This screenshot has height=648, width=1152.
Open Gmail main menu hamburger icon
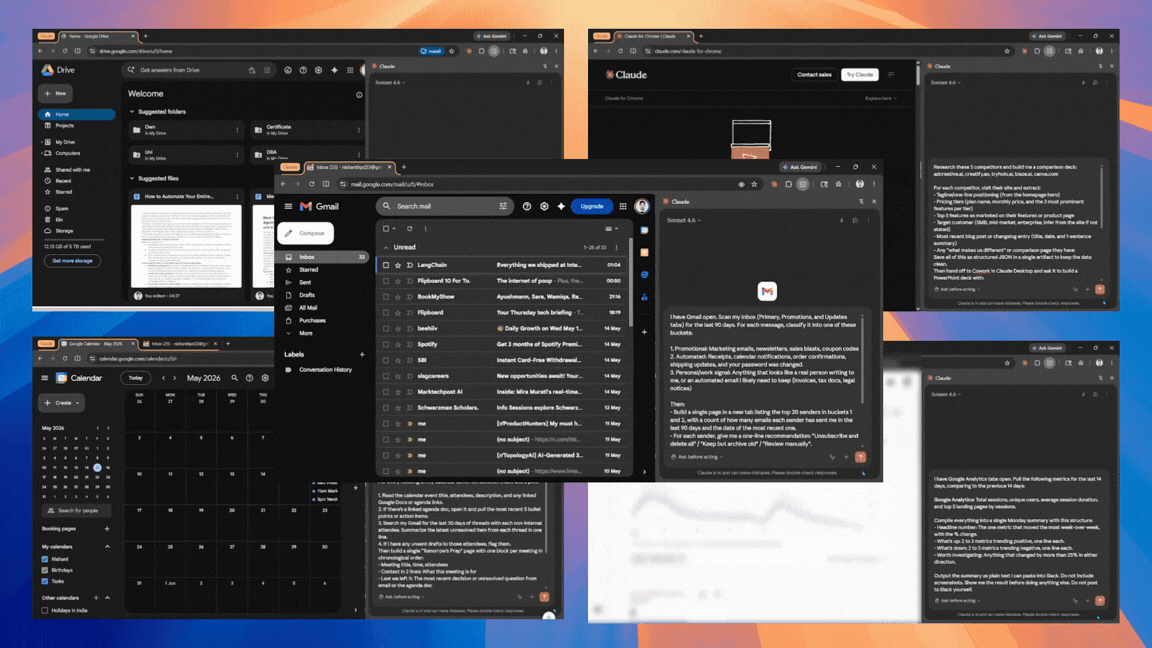[288, 206]
